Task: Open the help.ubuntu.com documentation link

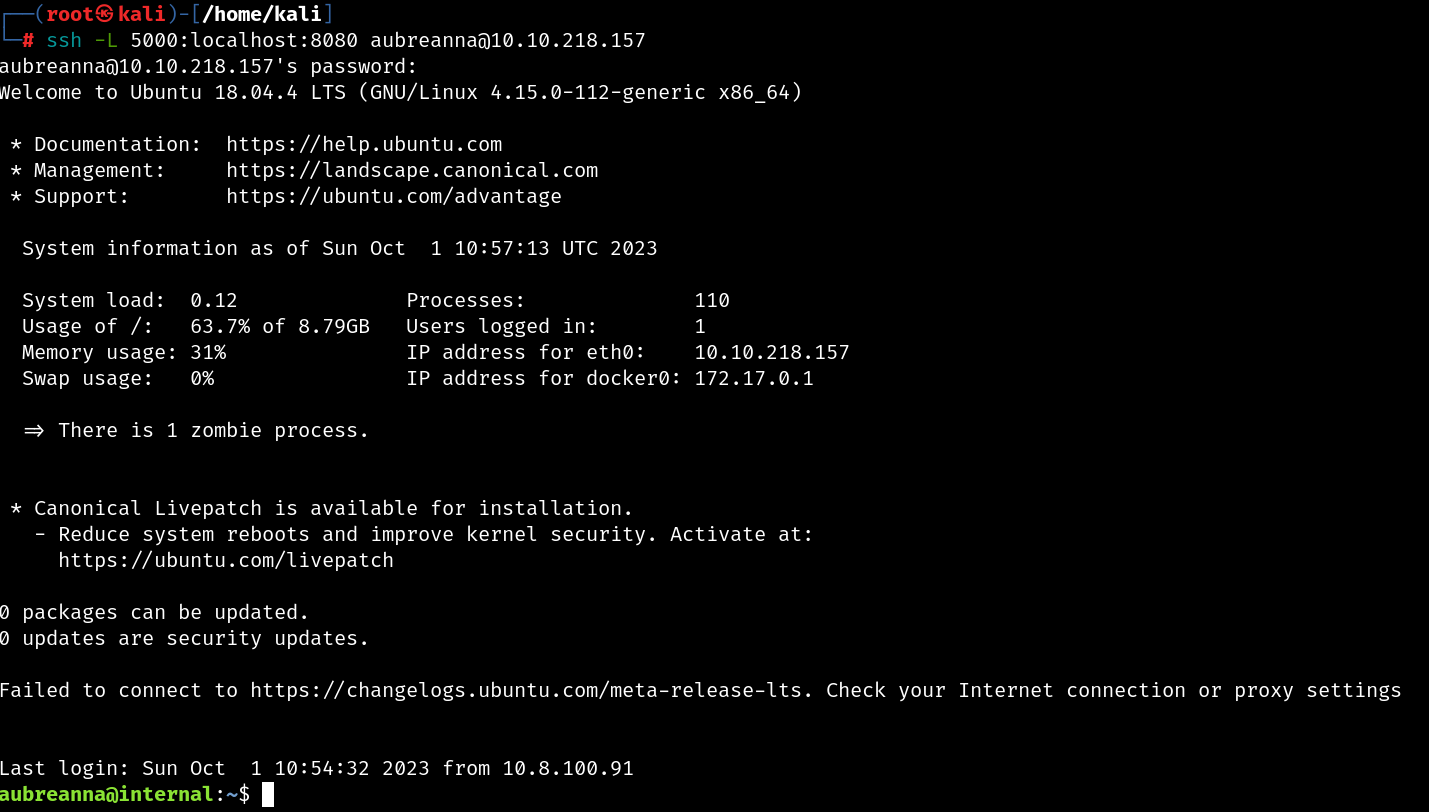Action: tap(364, 145)
